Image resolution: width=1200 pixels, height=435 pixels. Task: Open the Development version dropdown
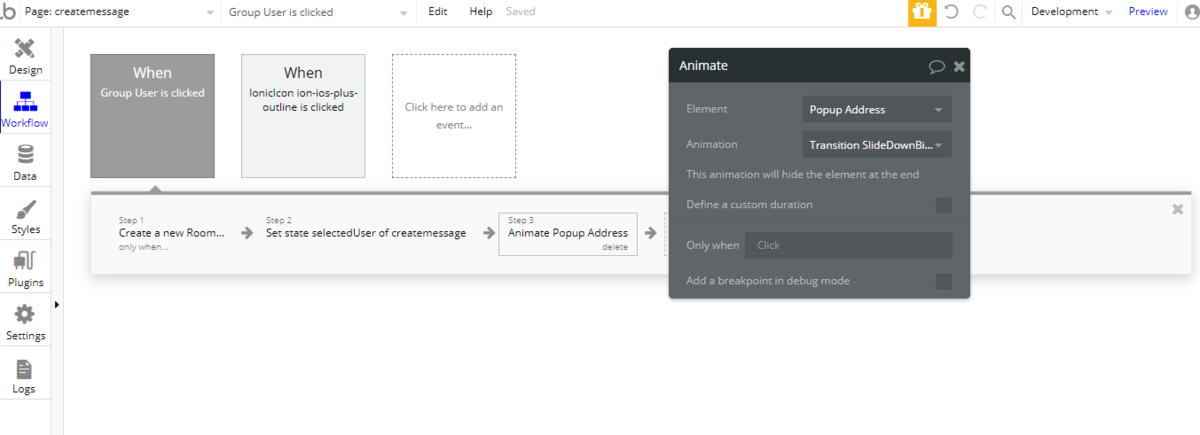1071,12
